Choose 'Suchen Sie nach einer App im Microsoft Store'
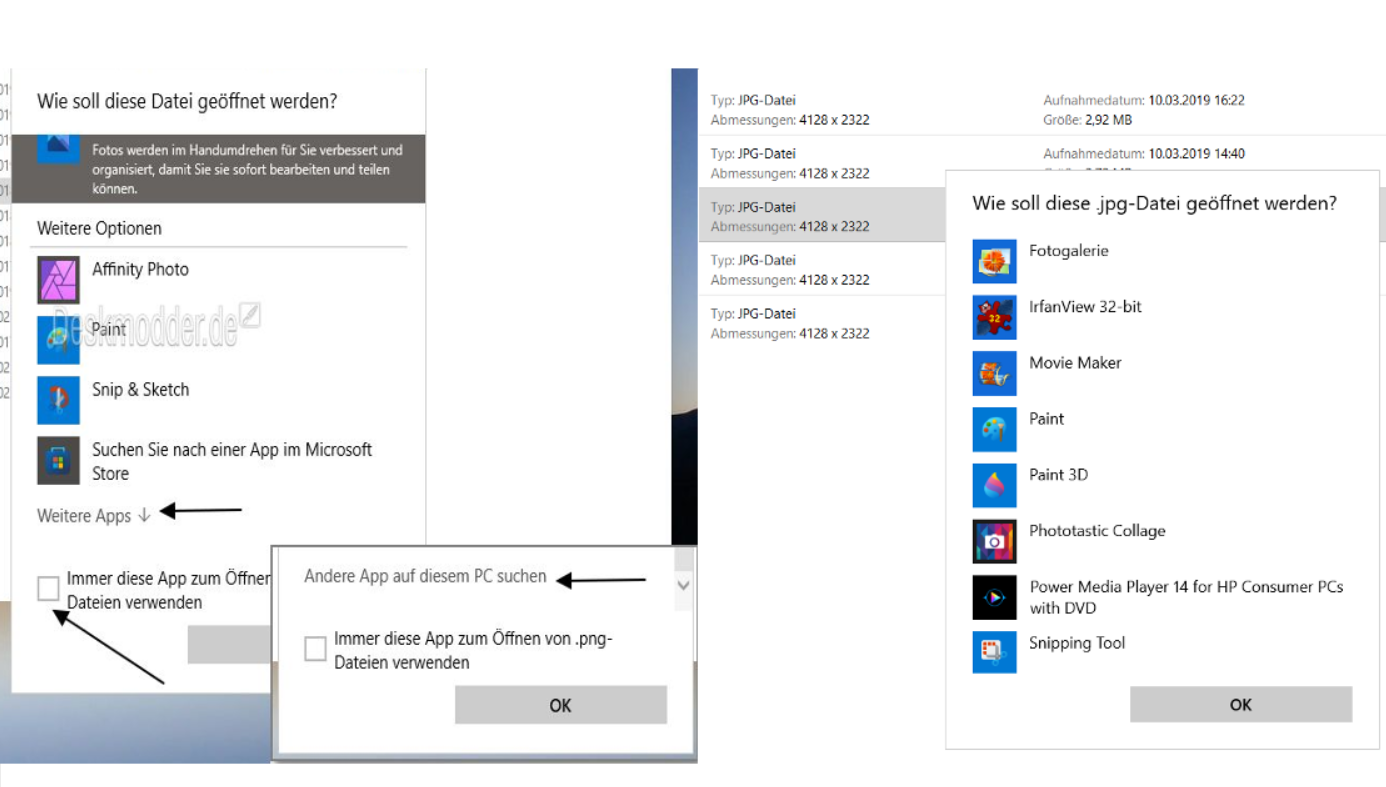Image resolution: width=1386 pixels, height=787 pixels. click(x=231, y=461)
